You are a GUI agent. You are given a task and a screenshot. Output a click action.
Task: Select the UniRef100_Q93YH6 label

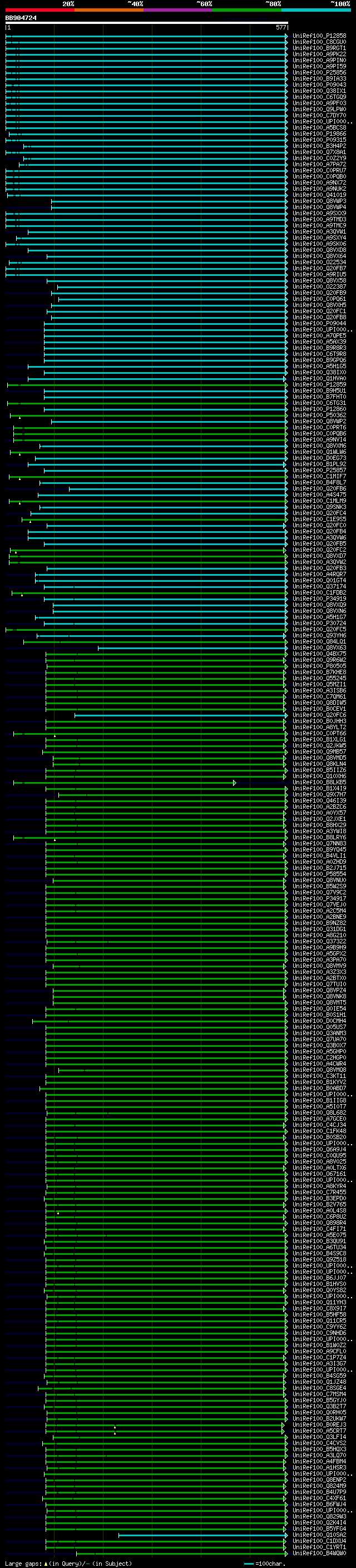point(319,635)
